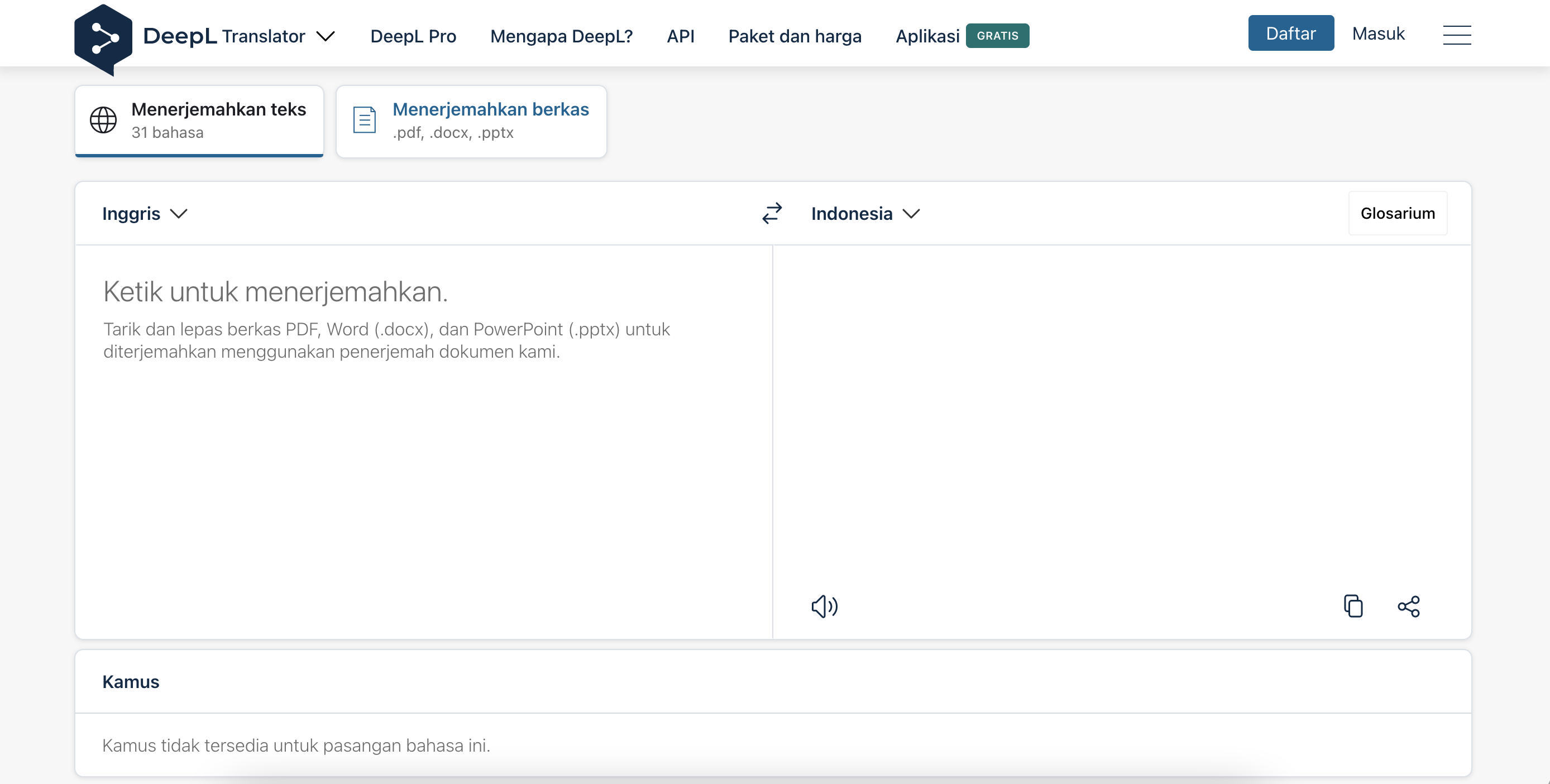The height and width of the screenshot is (784, 1550).
Task: Open Paket dan harga page
Action: coord(794,36)
